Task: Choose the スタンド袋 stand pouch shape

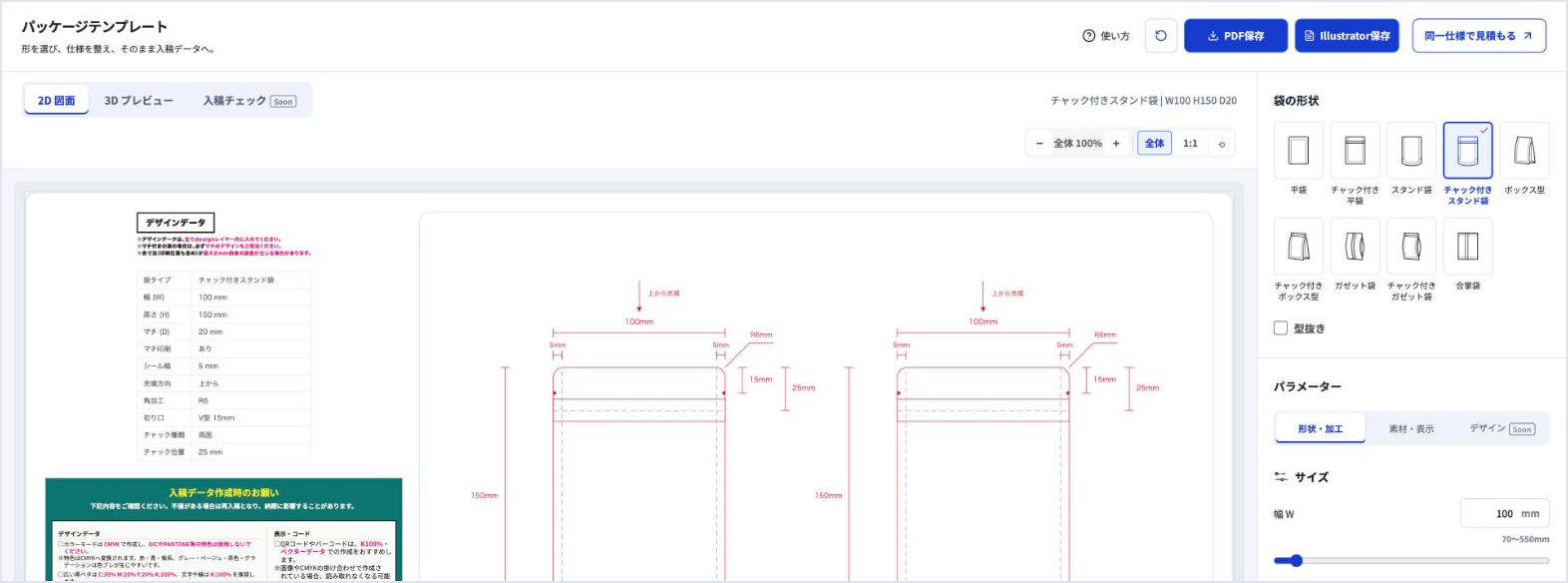Action: (1411, 151)
